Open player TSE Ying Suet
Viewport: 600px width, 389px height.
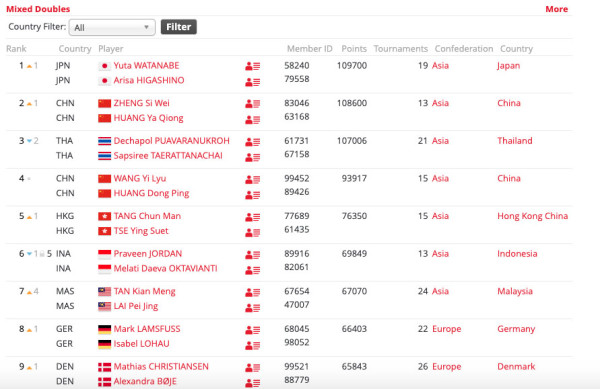click(x=141, y=231)
